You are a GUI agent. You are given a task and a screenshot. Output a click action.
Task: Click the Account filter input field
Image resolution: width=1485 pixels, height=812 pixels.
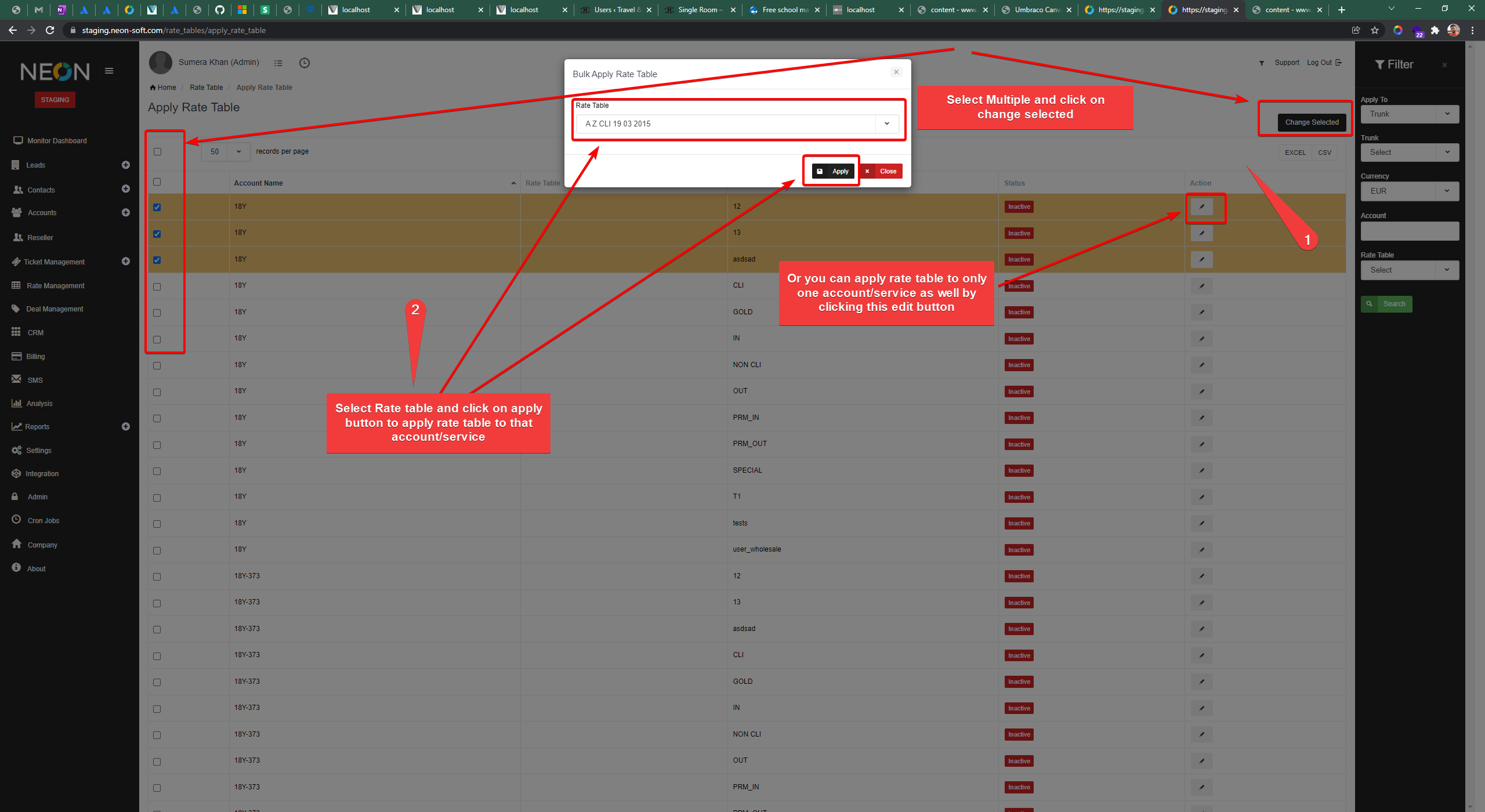coord(1409,231)
